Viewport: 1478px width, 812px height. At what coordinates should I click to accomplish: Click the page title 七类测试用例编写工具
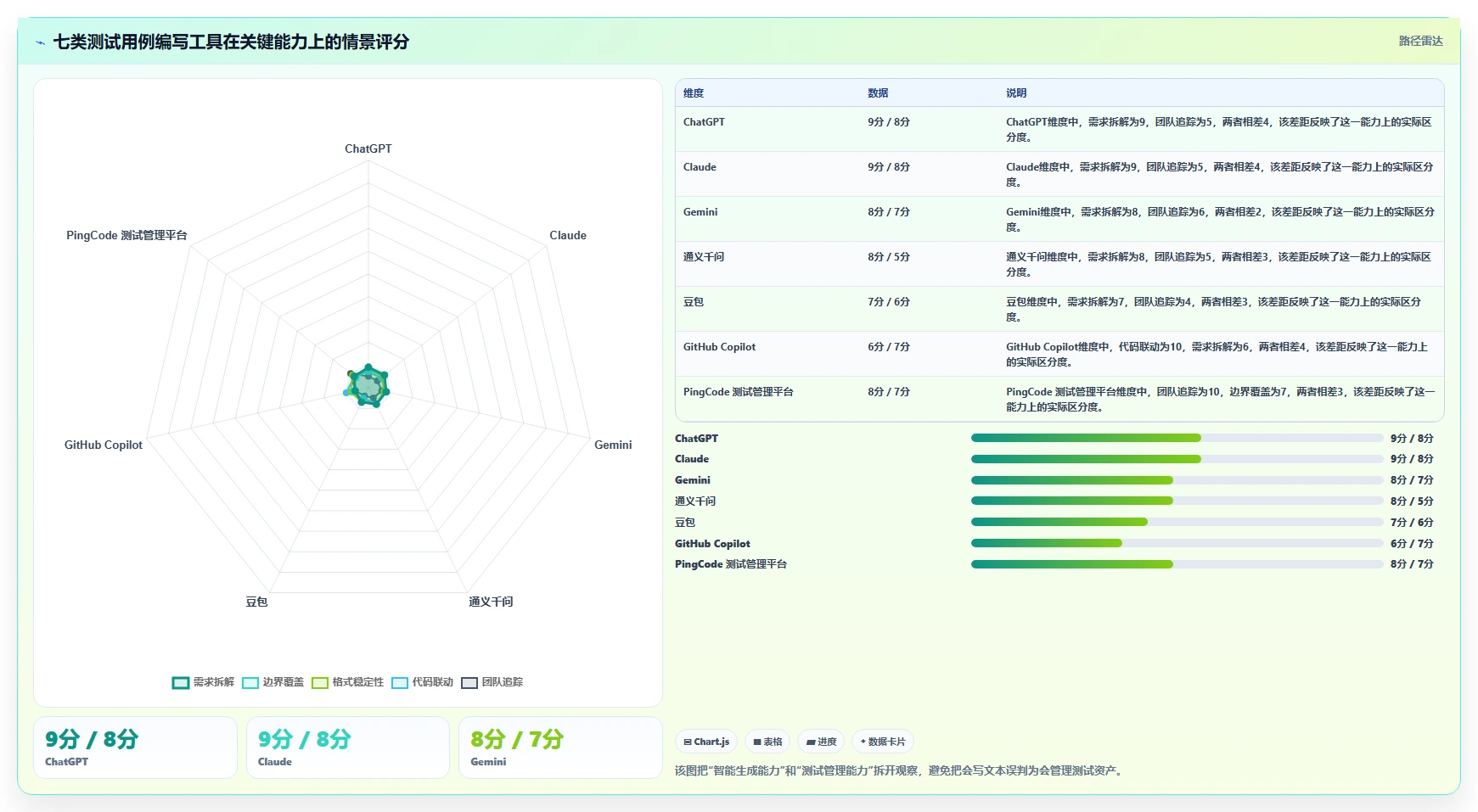tap(231, 42)
